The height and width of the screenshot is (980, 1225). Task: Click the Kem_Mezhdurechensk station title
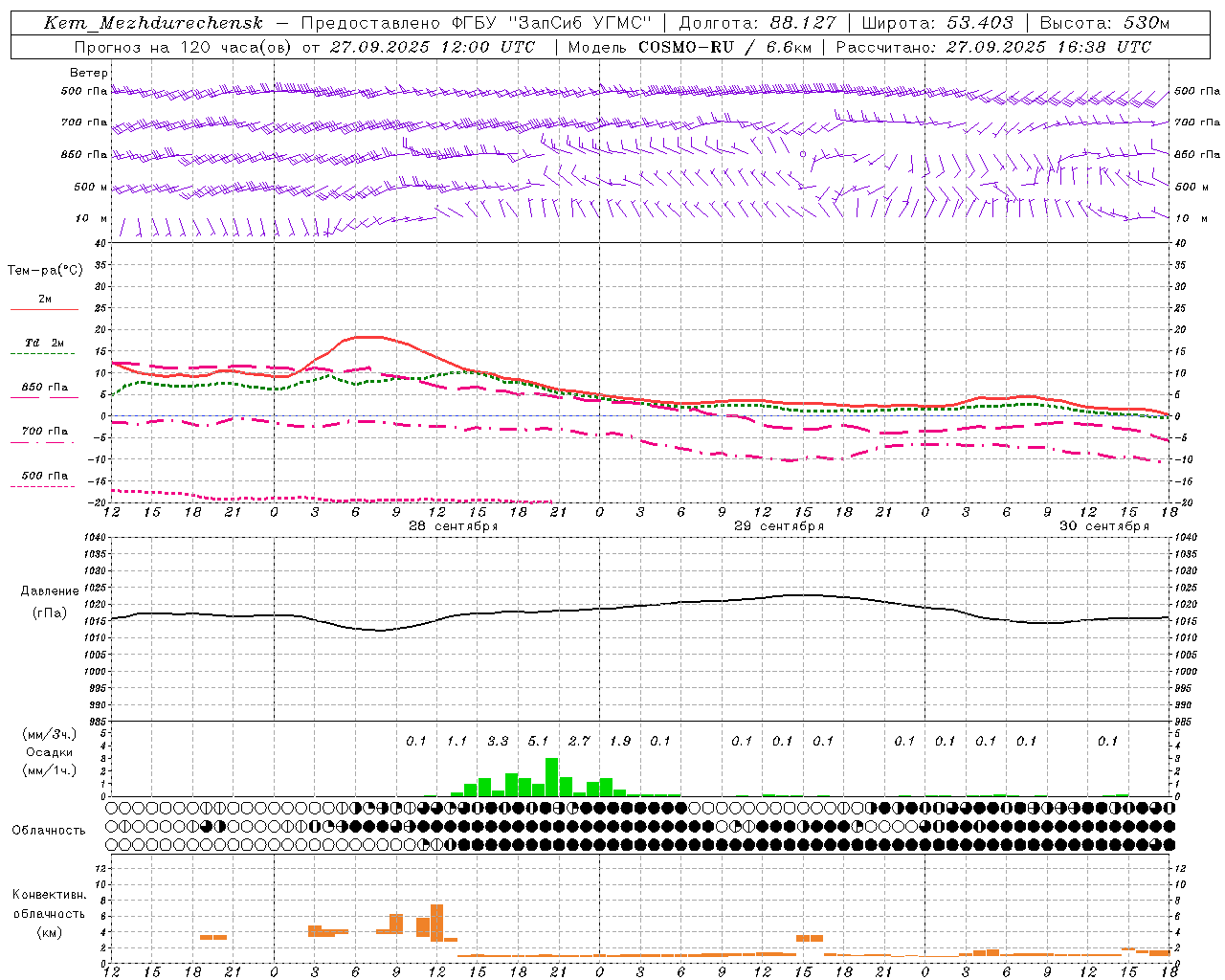pyautogui.click(x=153, y=23)
